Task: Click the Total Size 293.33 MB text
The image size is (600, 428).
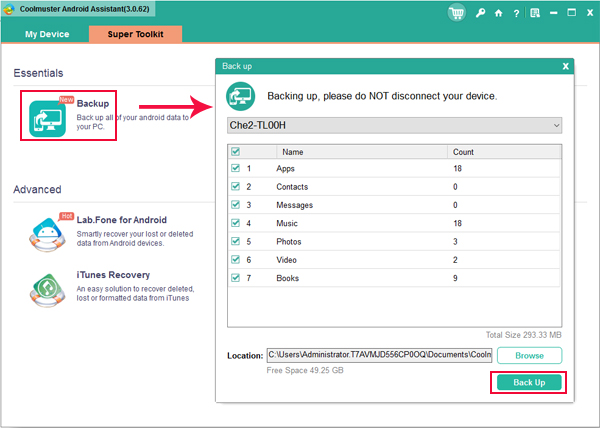Action: [x=523, y=335]
